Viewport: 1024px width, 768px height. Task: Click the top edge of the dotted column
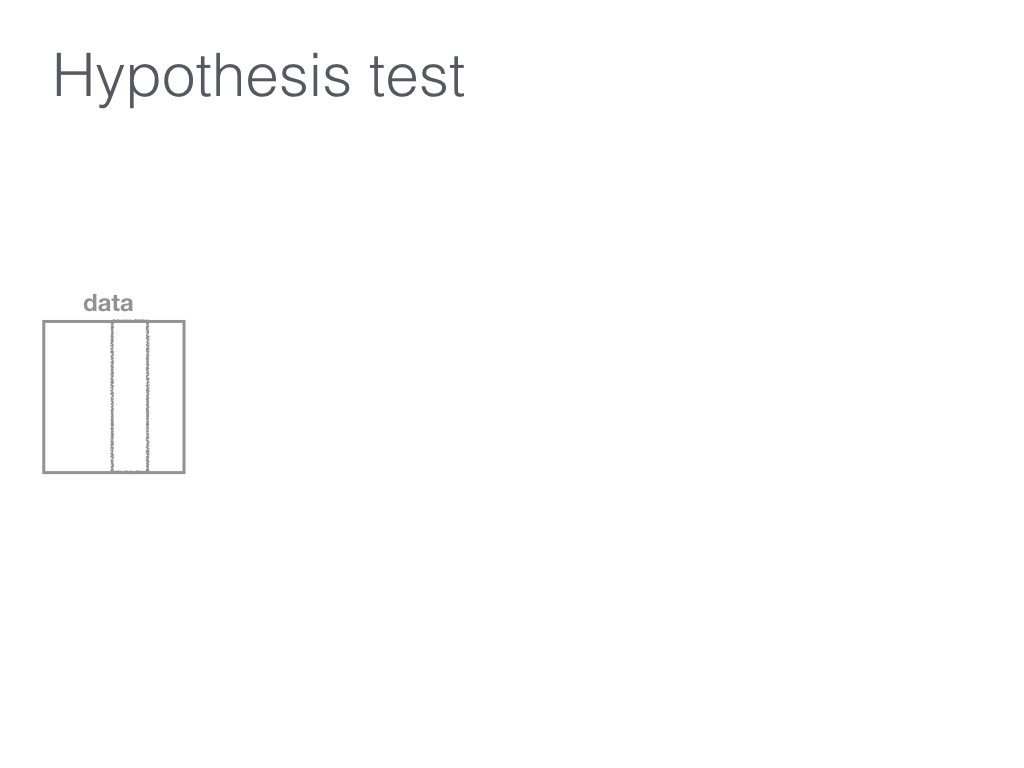130,321
